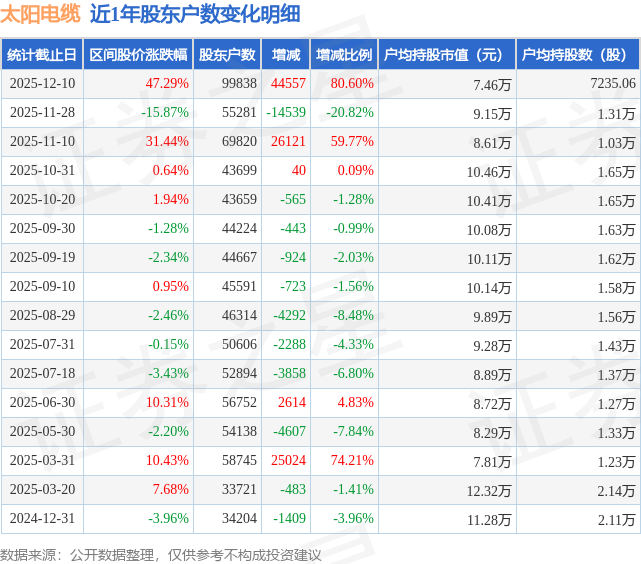The height and width of the screenshot is (564, 641).
Task: Click the 增减比例 column header
Action: [x=344, y=56]
